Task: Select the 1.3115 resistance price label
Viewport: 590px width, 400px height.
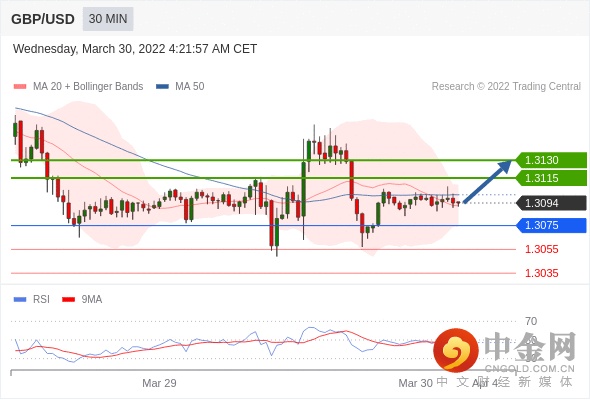Action: (x=551, y=178)
